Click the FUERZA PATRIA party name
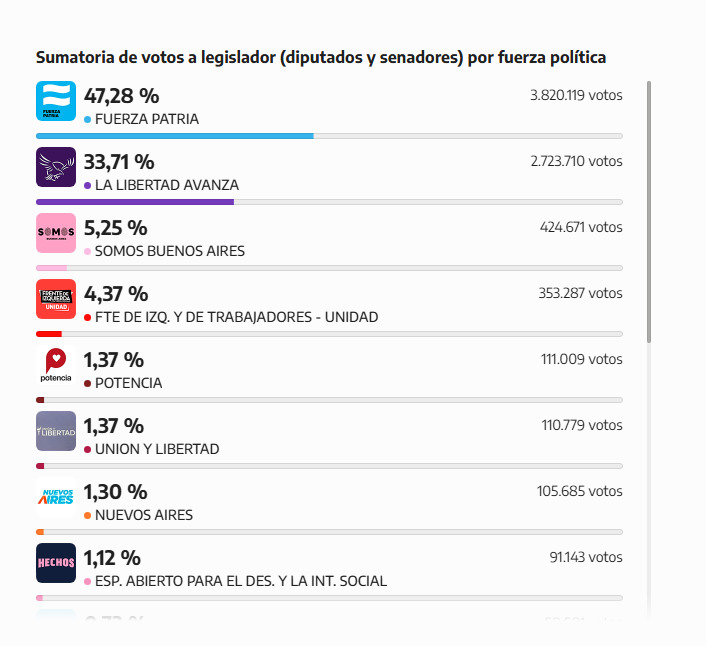The height and width of the screenshot is (646, 706). [146, 119]
